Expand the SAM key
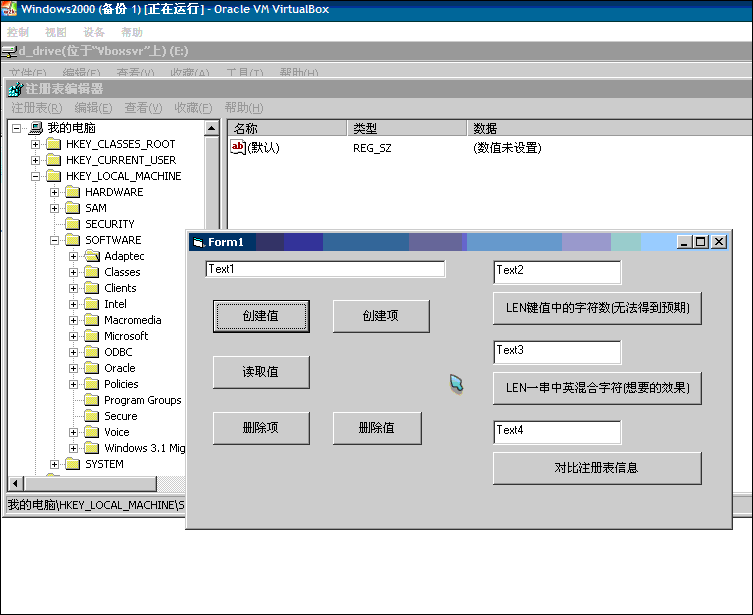 (x=55, y=208)
